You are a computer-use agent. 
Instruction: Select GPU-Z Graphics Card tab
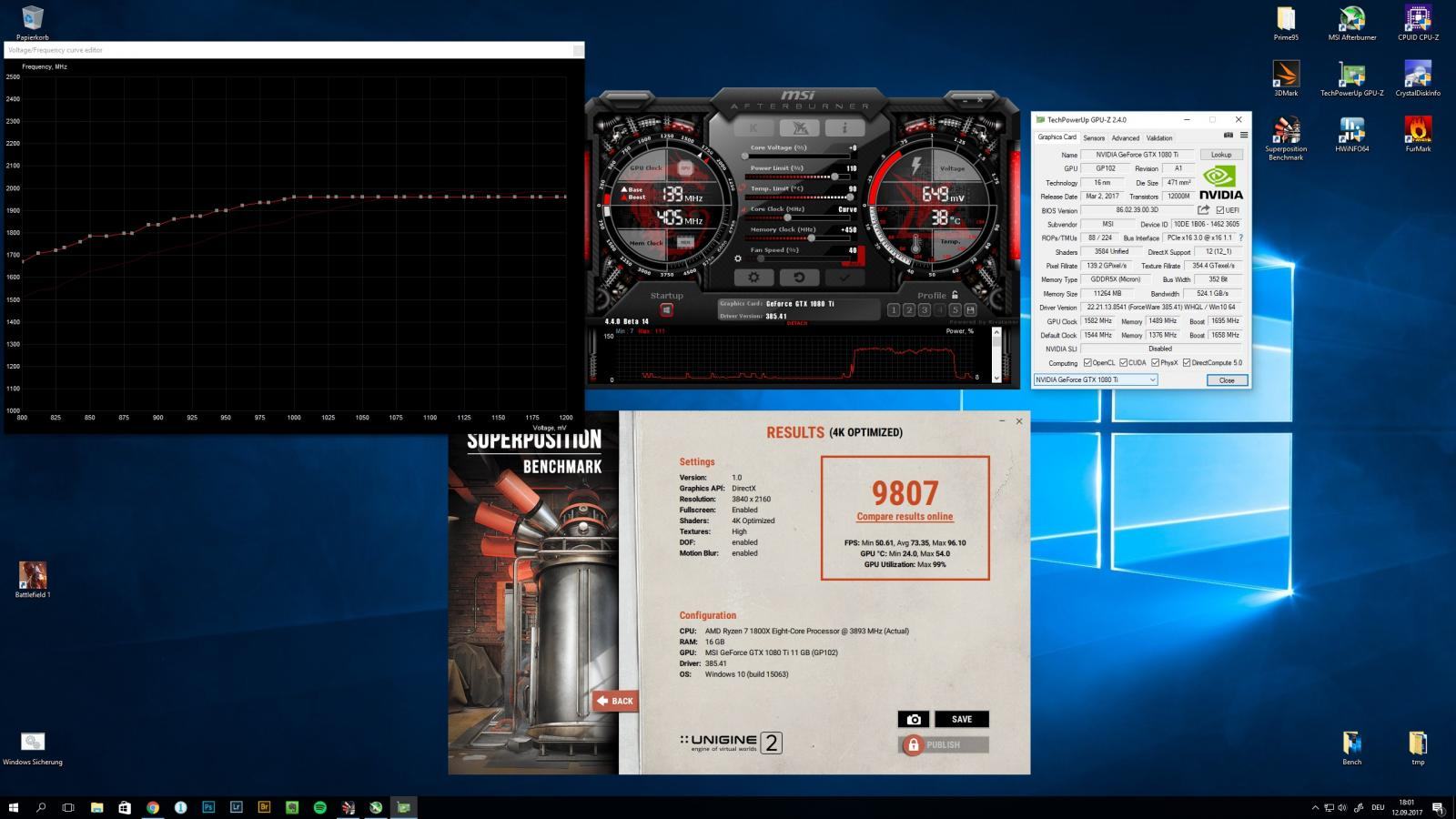click(x=1057, y=137)
